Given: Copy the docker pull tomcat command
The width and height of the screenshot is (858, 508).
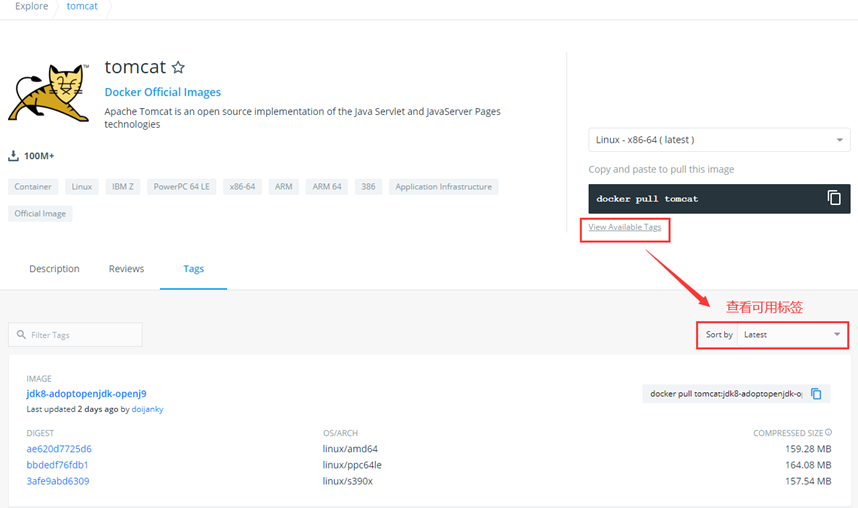Looking at the screenshot, I should [x=833, y=198].
